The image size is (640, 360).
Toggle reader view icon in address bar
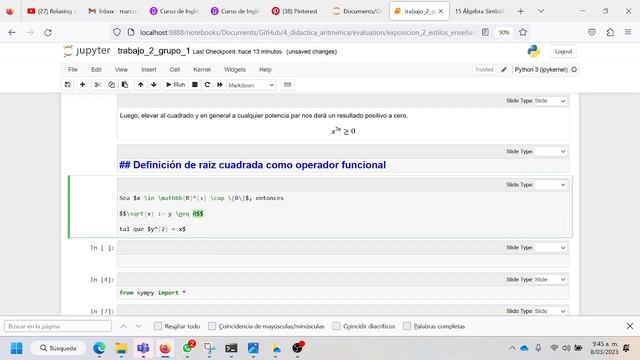(485, 32)
